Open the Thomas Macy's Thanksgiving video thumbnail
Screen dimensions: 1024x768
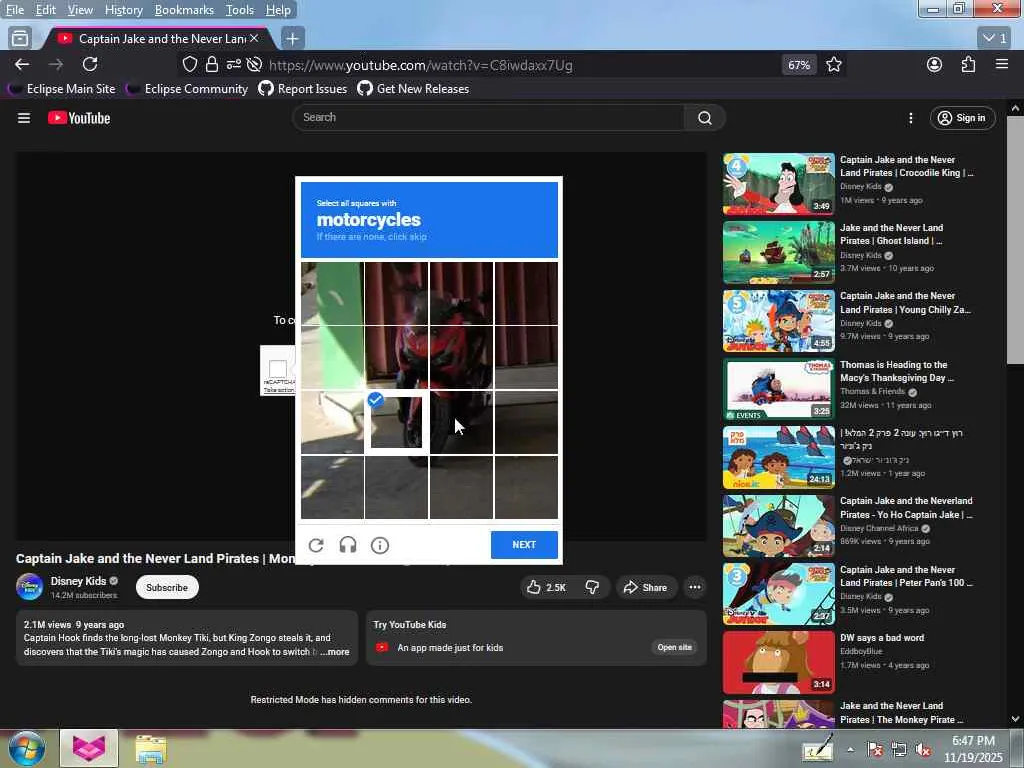pos(778,389)
